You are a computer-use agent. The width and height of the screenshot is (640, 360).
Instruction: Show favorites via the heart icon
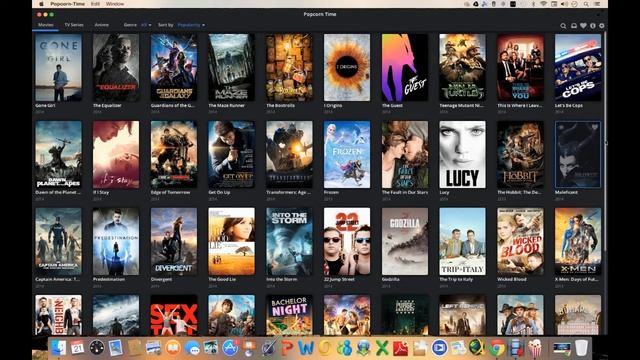tap(583, 26)
